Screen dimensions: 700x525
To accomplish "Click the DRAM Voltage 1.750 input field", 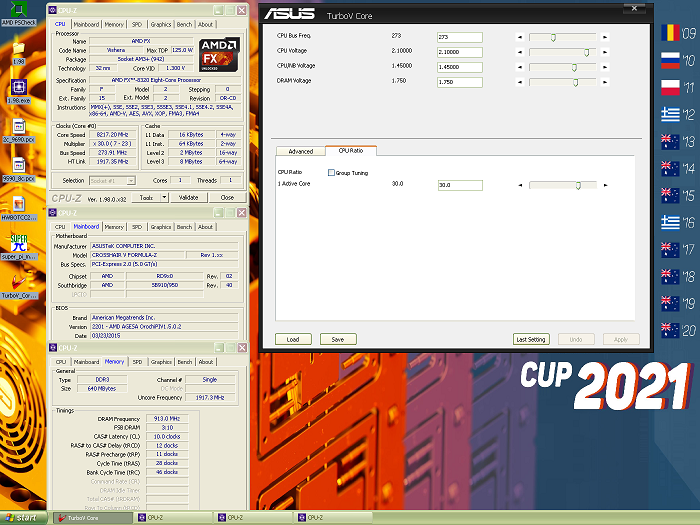I will (x=460, y=82).
